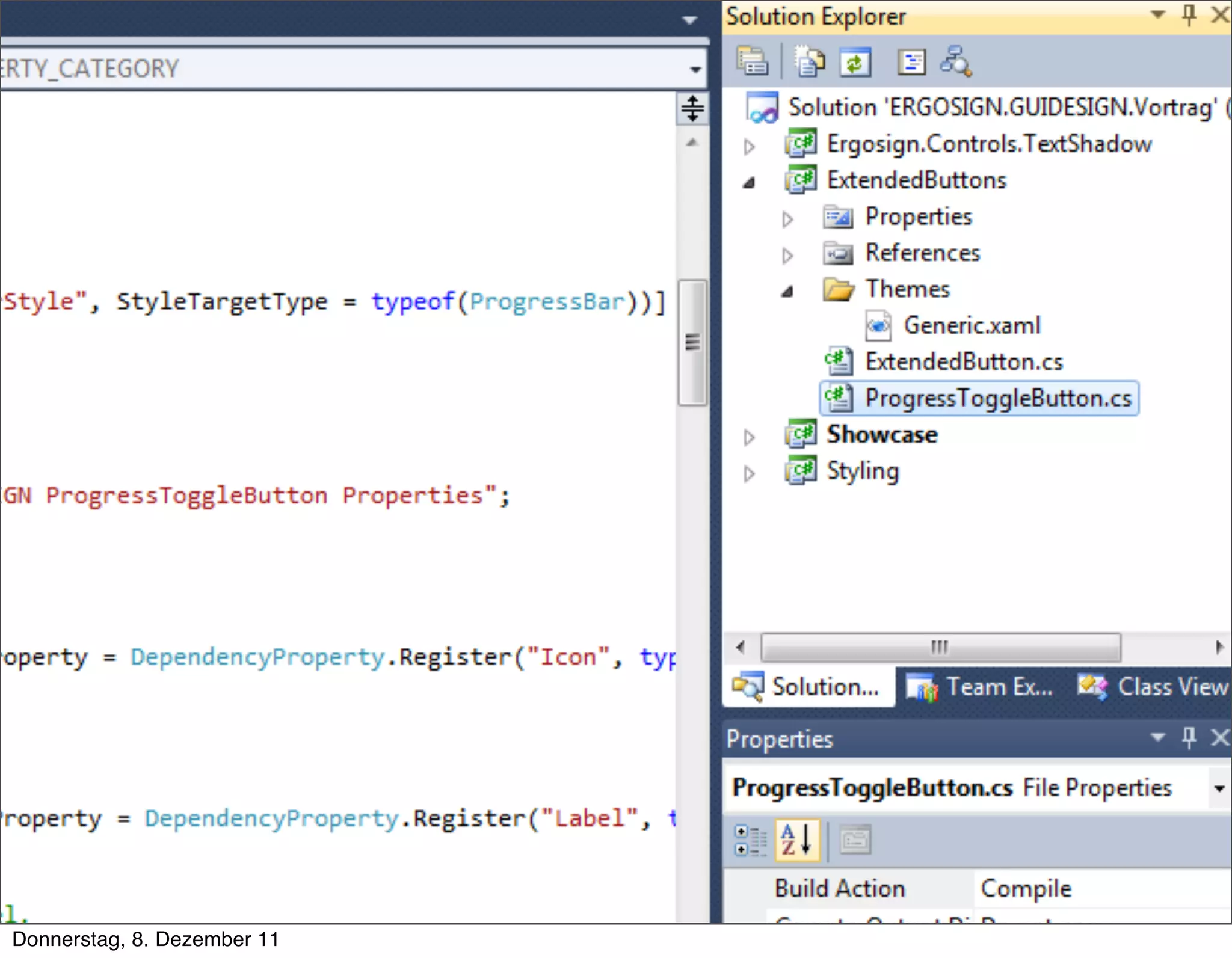
Task: Open Generic.xaml file
Action: tap(971, 326)
